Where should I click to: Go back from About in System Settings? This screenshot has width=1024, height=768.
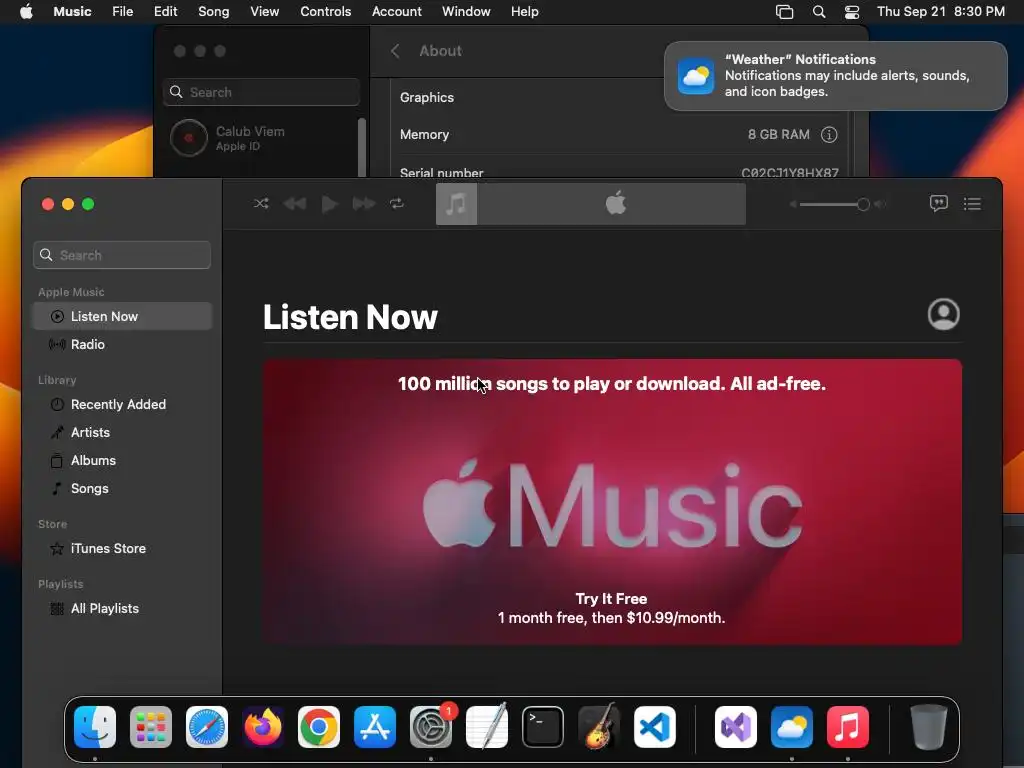(395, 51)
